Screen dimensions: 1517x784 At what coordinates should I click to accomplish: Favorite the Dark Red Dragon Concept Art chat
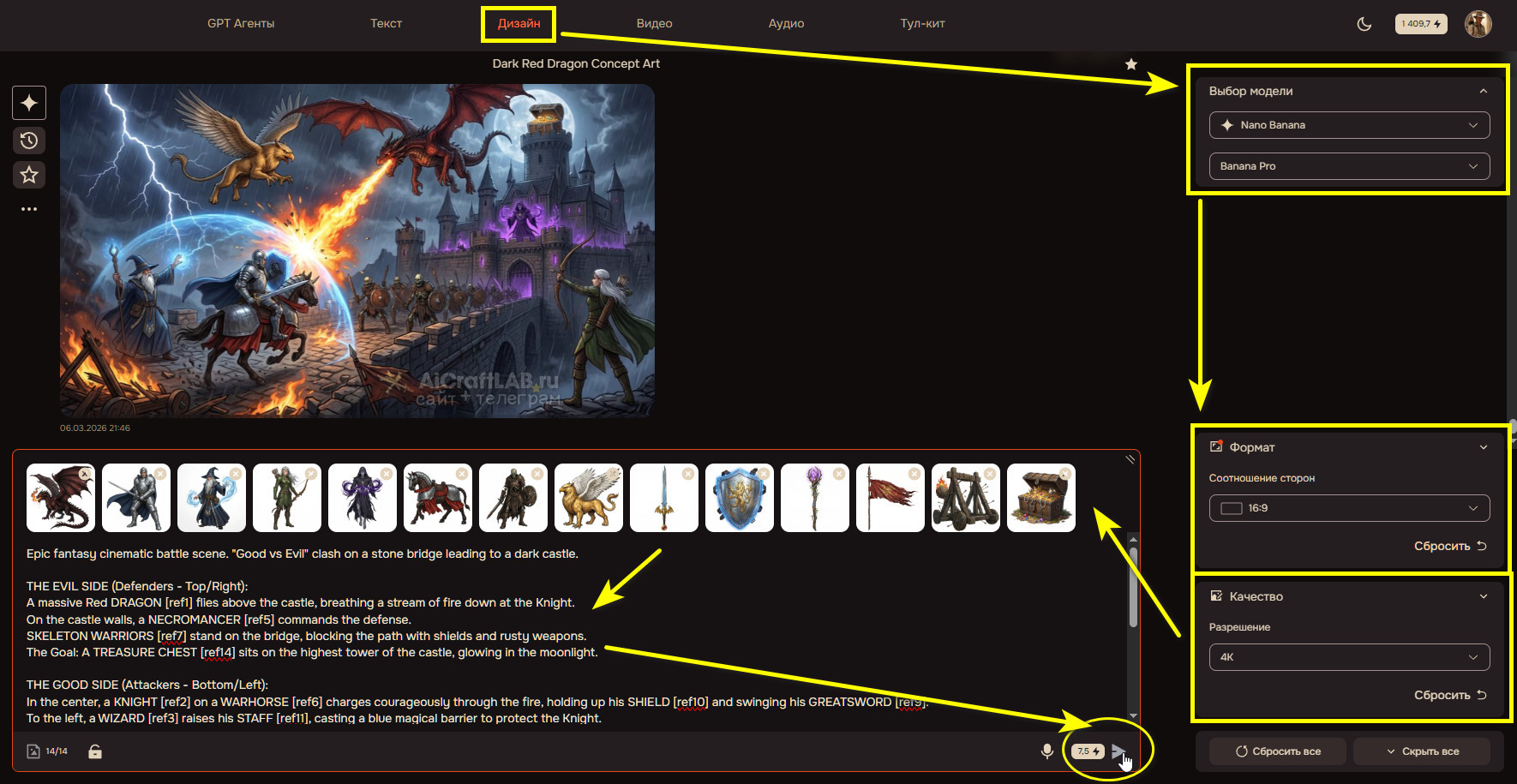(x=1131, y=64)
